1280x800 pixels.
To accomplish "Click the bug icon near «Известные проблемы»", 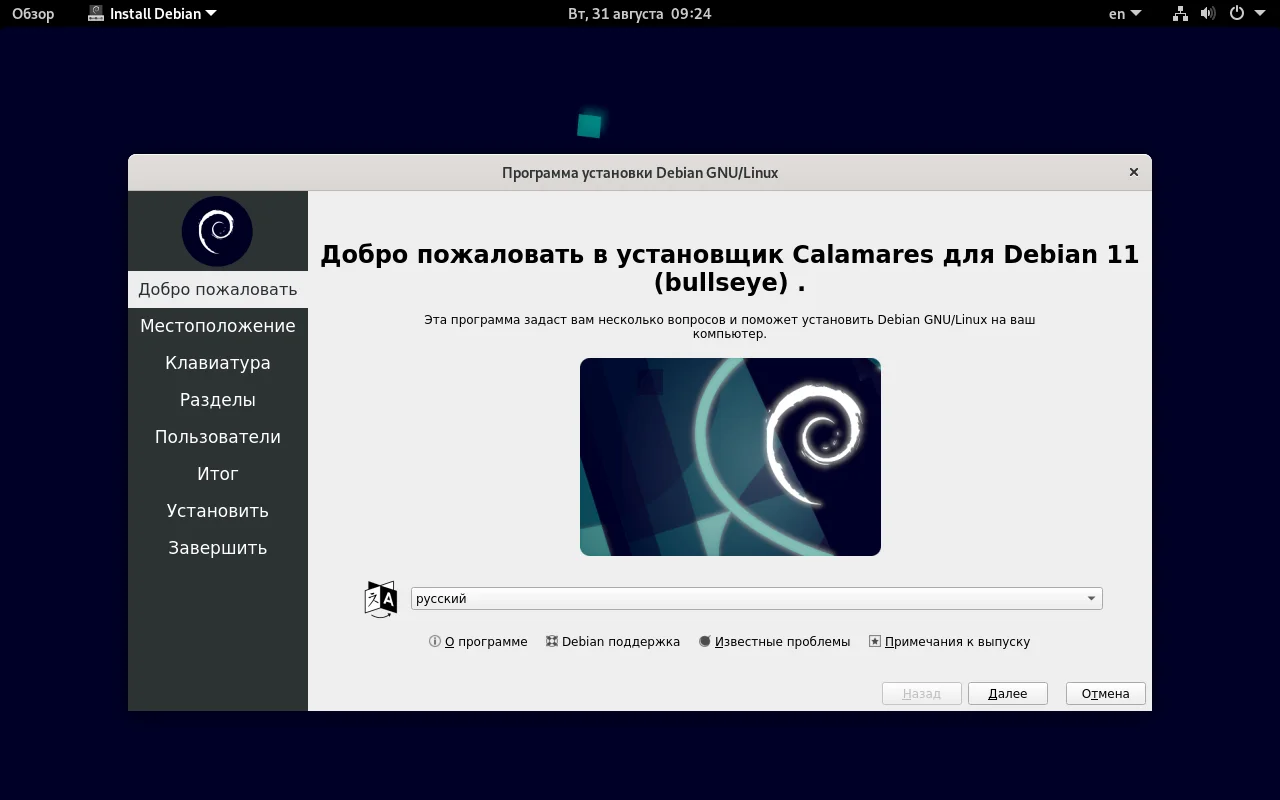I will pyautogui.click(x=703, y=641).
